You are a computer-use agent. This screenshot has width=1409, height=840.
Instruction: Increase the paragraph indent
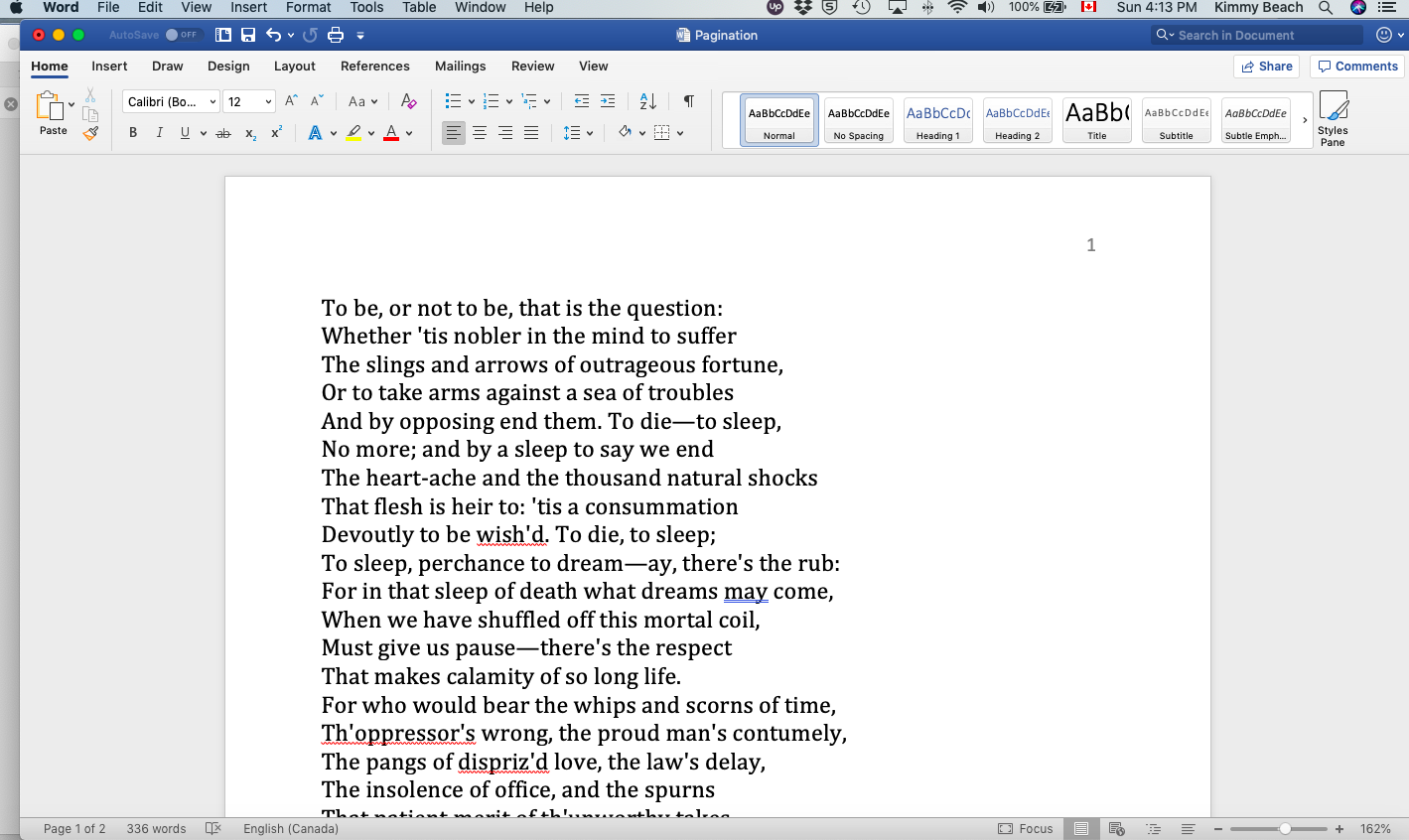coord(608,101)
